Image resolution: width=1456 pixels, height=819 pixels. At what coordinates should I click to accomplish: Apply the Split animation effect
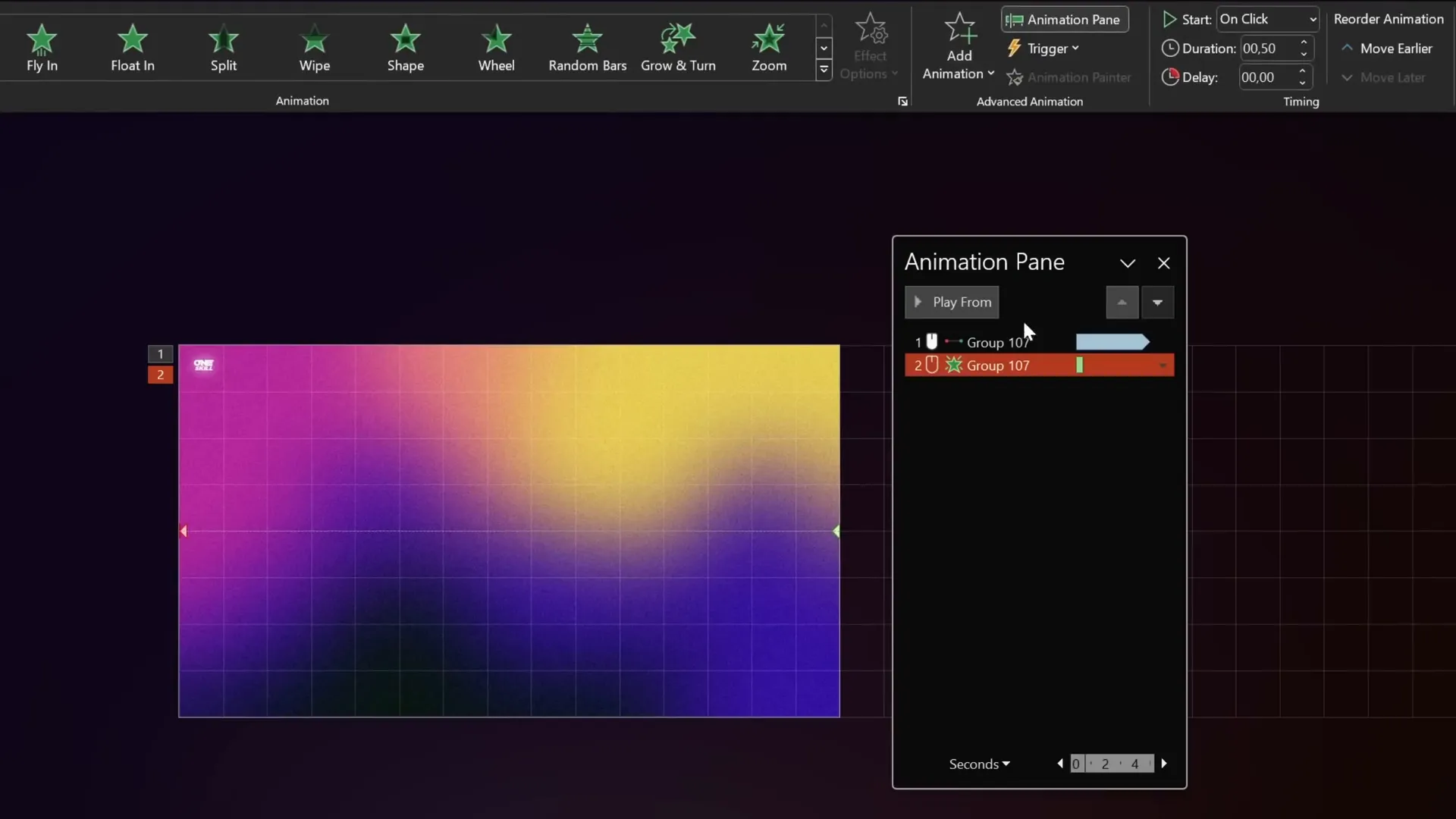click(x=224, y=48)
